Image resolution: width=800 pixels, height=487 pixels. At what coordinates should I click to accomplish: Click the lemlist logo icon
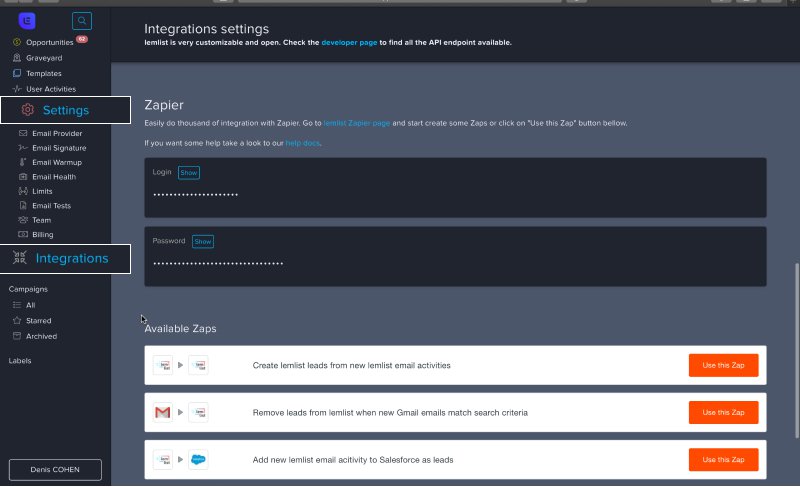click(x=27, y=21)
